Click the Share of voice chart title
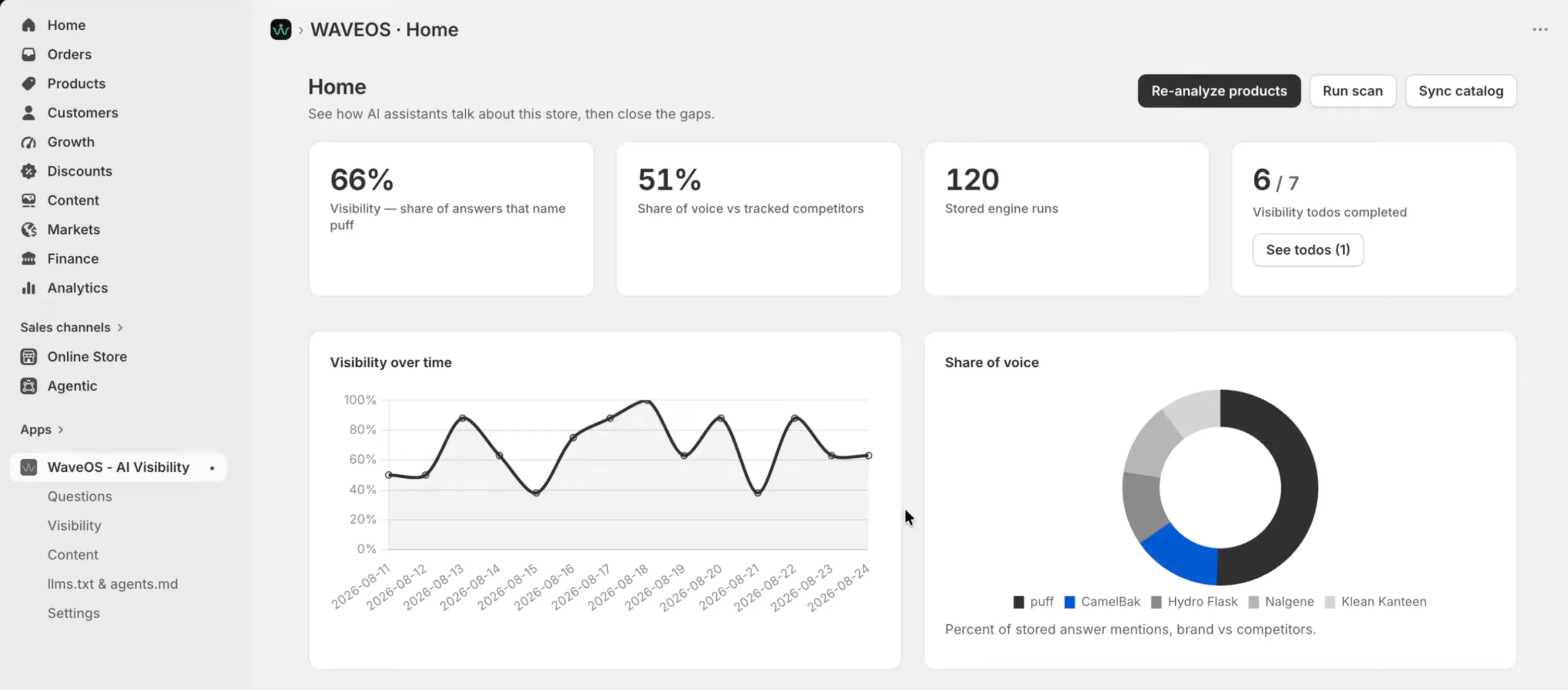The image size is (1568, 690). (x=992, y=362)
